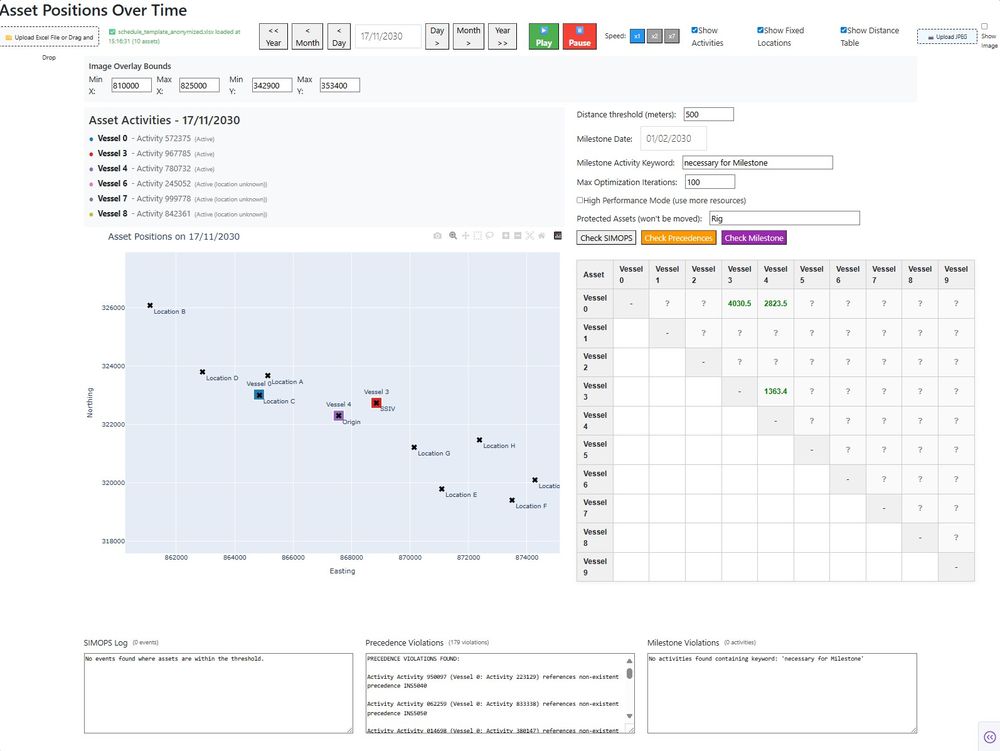
Task: Step forward one day
Action: [x=437, y=36]
